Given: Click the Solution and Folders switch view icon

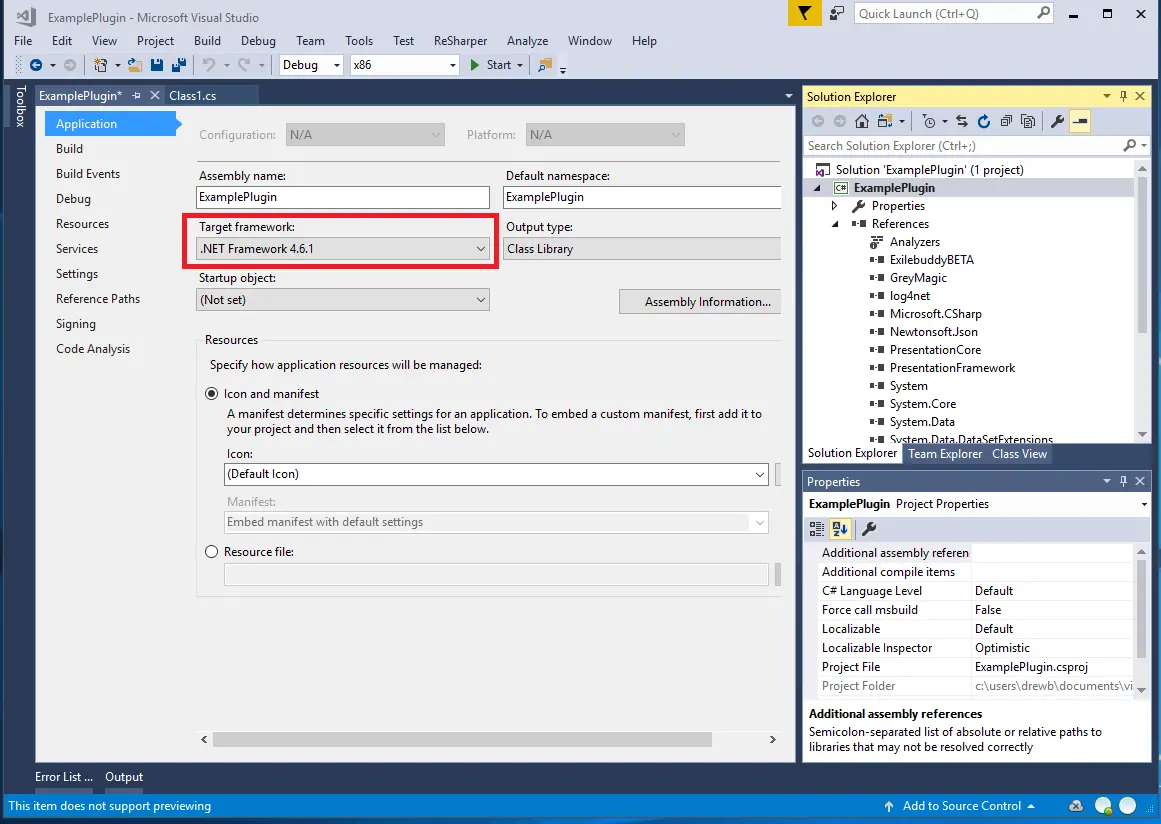Looking at the screenshot, I should click(x=885, y=121).
